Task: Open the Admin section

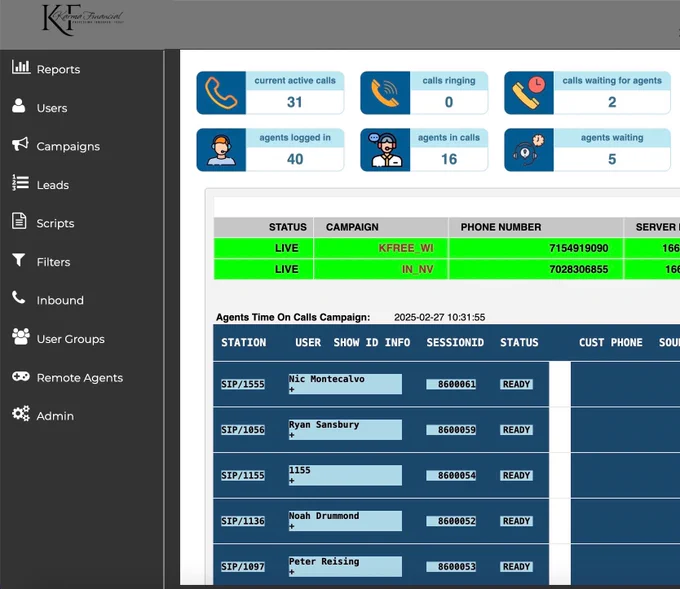Action: pos(55,416)
